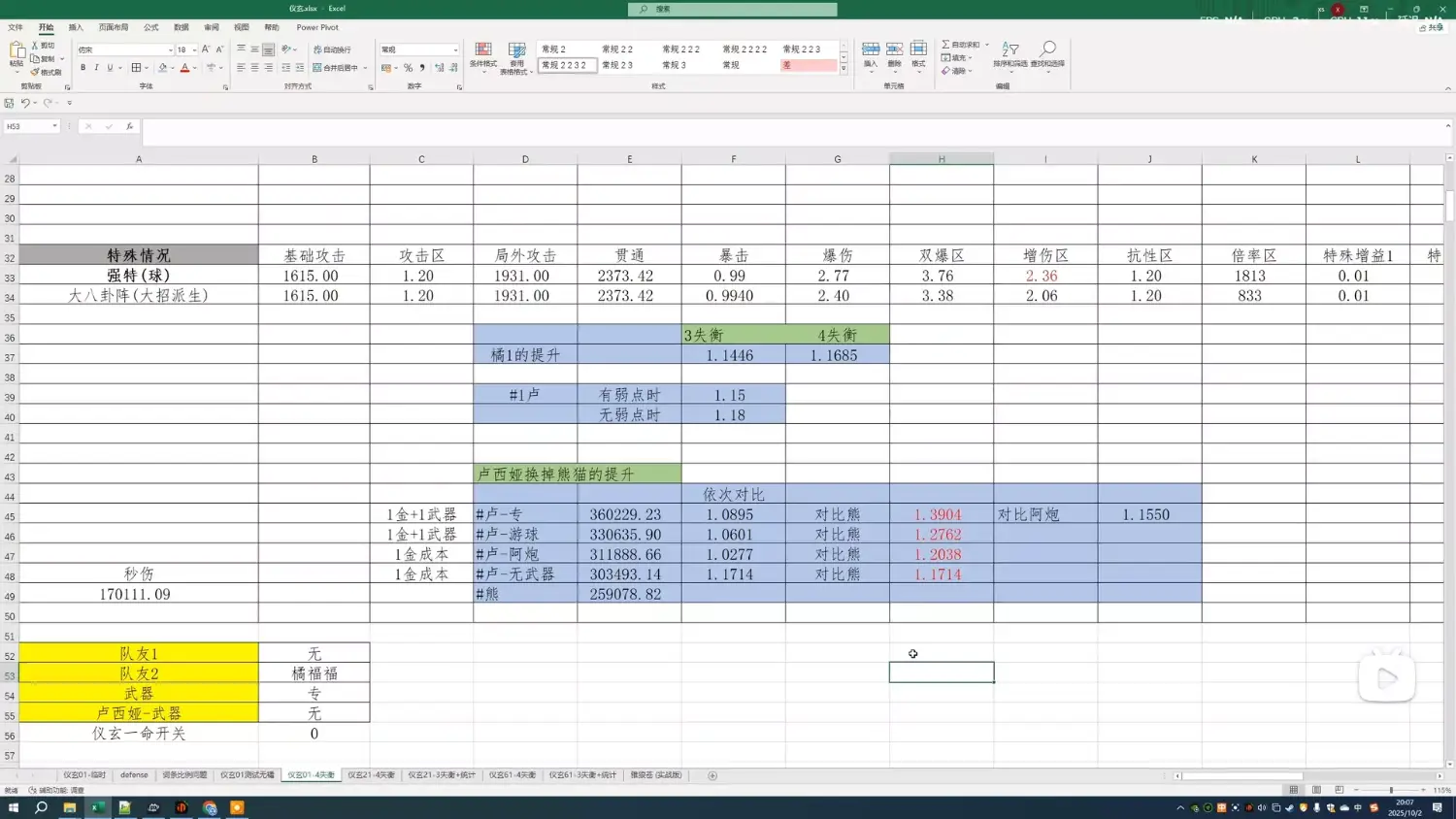Screen dimensions: 1456x819
Task: Open the 公式 (Formulas) ribbon tab
Action: (x=151, y=27)
